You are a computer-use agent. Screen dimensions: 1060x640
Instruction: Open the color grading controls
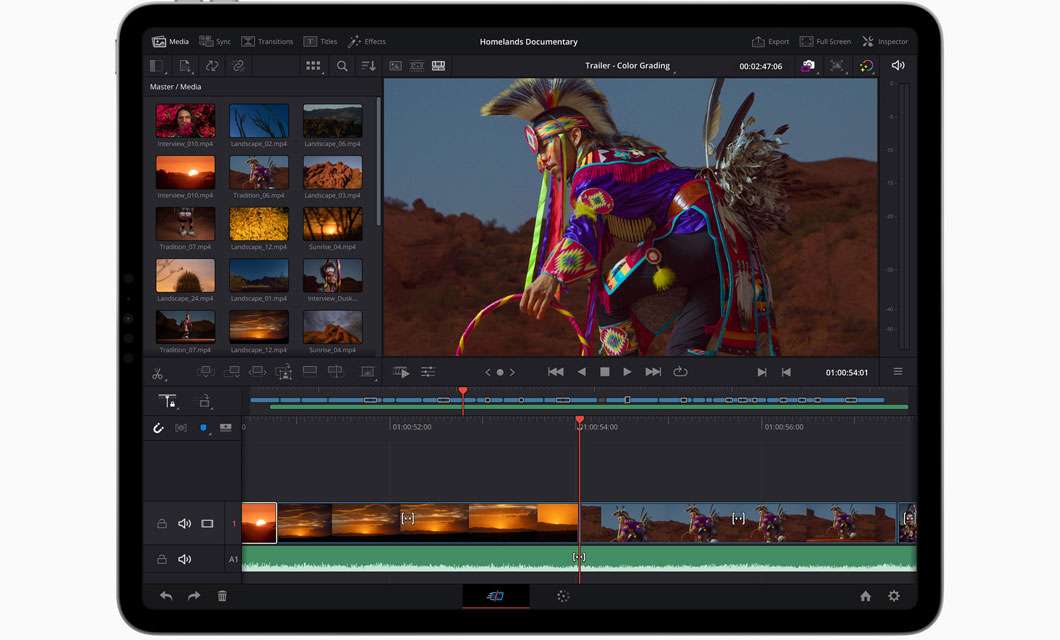point(866,65)
